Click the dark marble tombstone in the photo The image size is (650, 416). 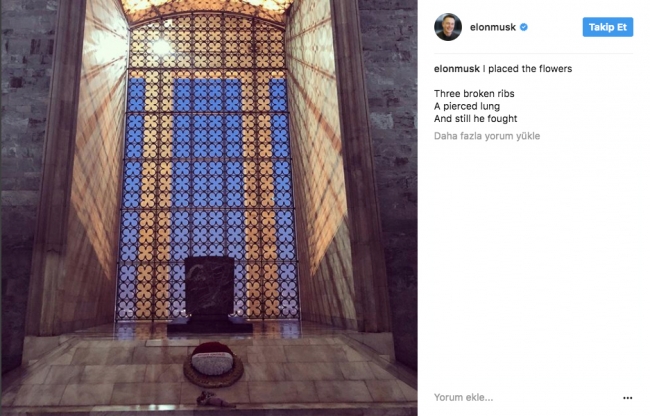[x=209, y=286]
